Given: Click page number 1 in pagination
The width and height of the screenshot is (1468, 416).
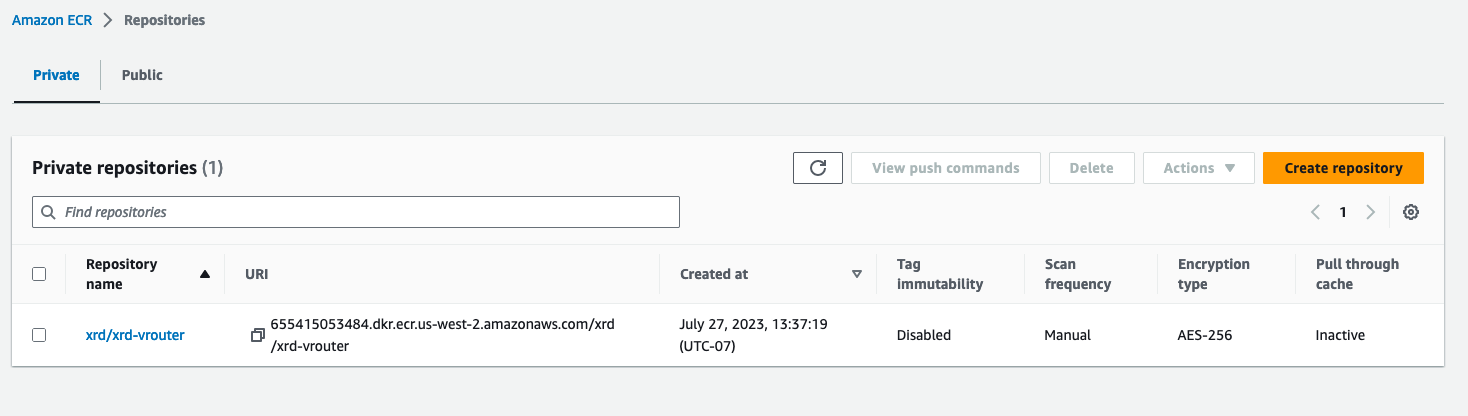Looking at the screenshot, I should (1343, 212).
